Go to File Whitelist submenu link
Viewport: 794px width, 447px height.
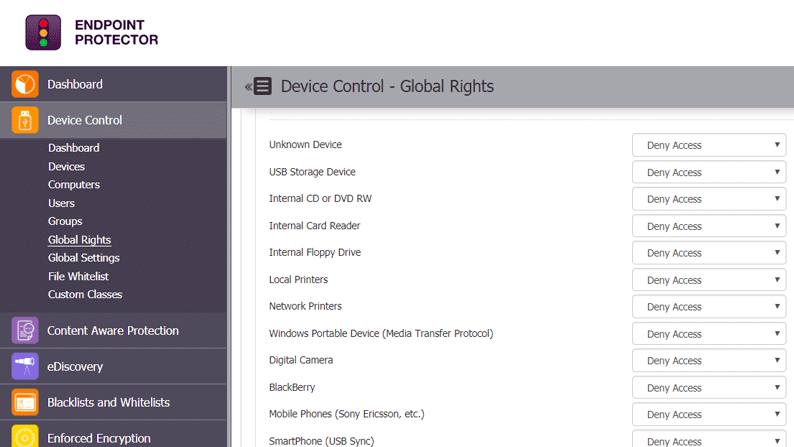[x=78, y=276]
